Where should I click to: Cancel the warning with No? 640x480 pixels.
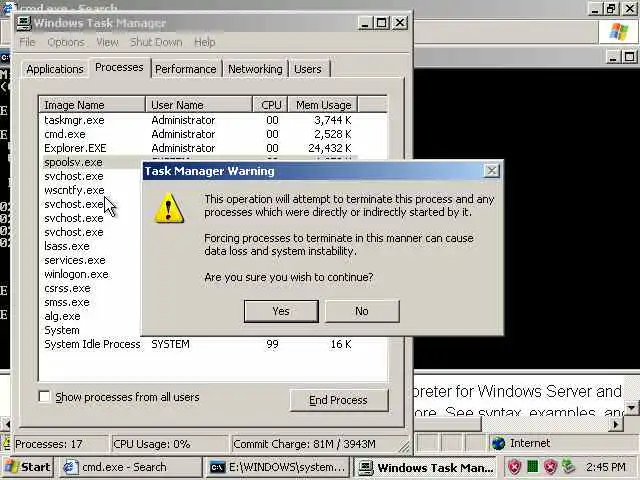coord(362,311)
